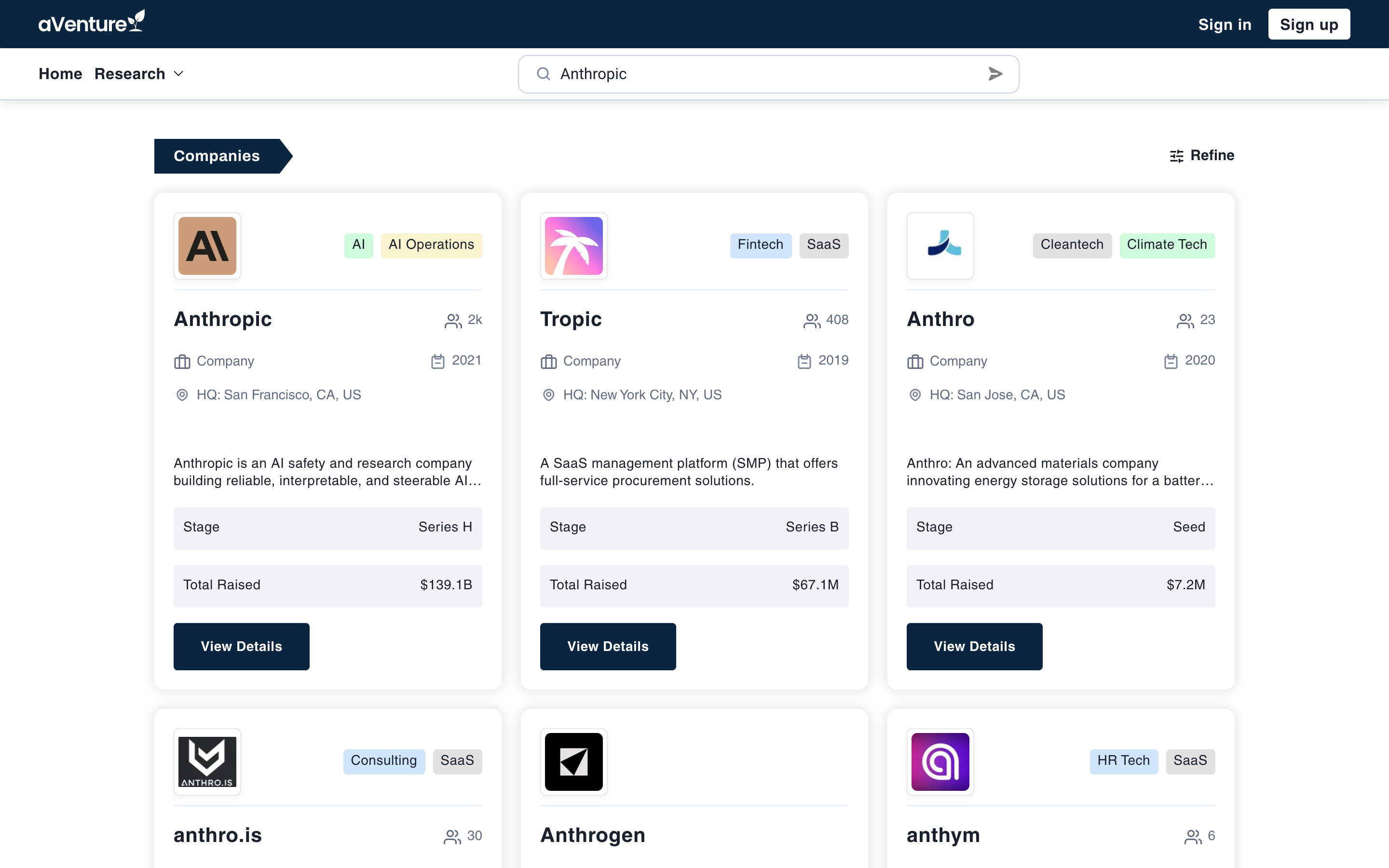
Task: Click the search magnifier icon
Action: [x=543, y=73]
